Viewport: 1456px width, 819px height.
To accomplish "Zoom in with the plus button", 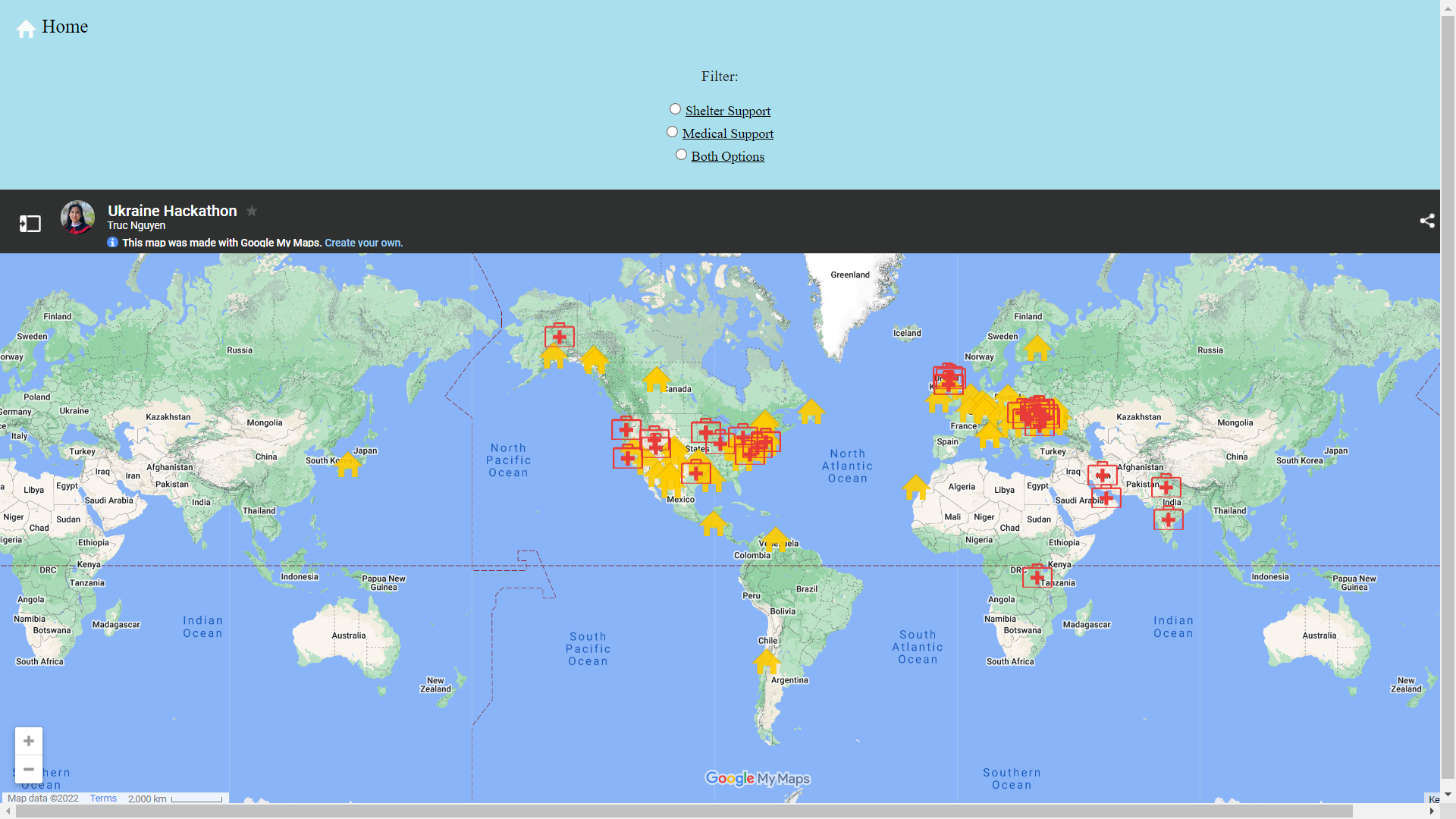I will coord(29,741).
